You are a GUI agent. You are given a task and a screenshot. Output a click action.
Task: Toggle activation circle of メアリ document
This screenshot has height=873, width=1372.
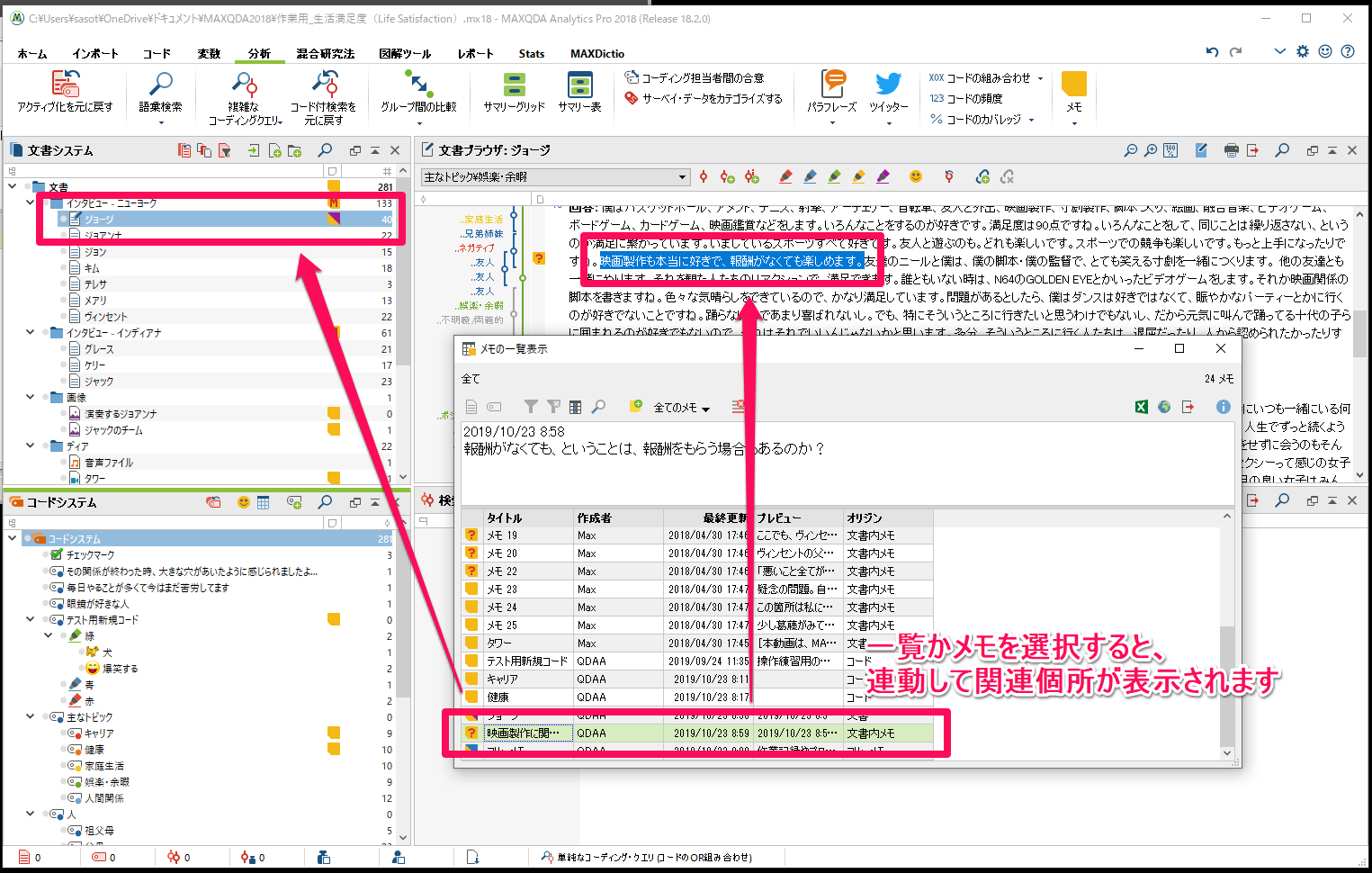[63, 301]
